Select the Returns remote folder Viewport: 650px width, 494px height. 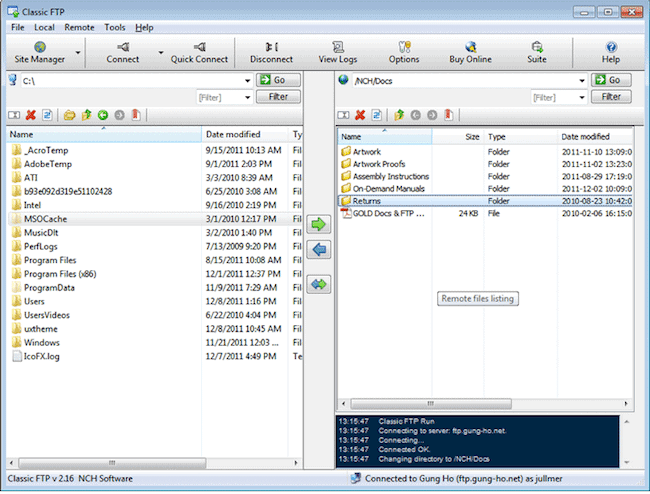(485, 201)
